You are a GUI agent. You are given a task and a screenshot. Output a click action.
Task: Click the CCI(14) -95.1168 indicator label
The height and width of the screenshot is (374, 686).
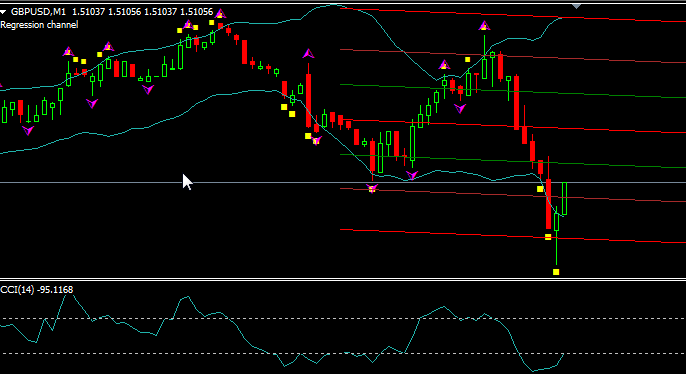click(x=37, y=290)
